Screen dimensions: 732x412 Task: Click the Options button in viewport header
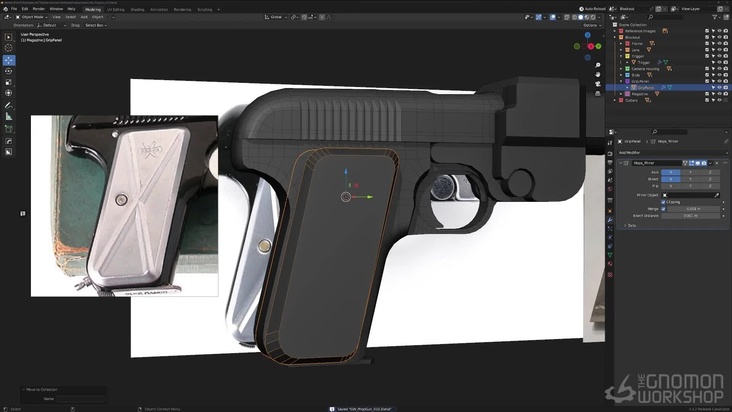(x=591, y=25)
